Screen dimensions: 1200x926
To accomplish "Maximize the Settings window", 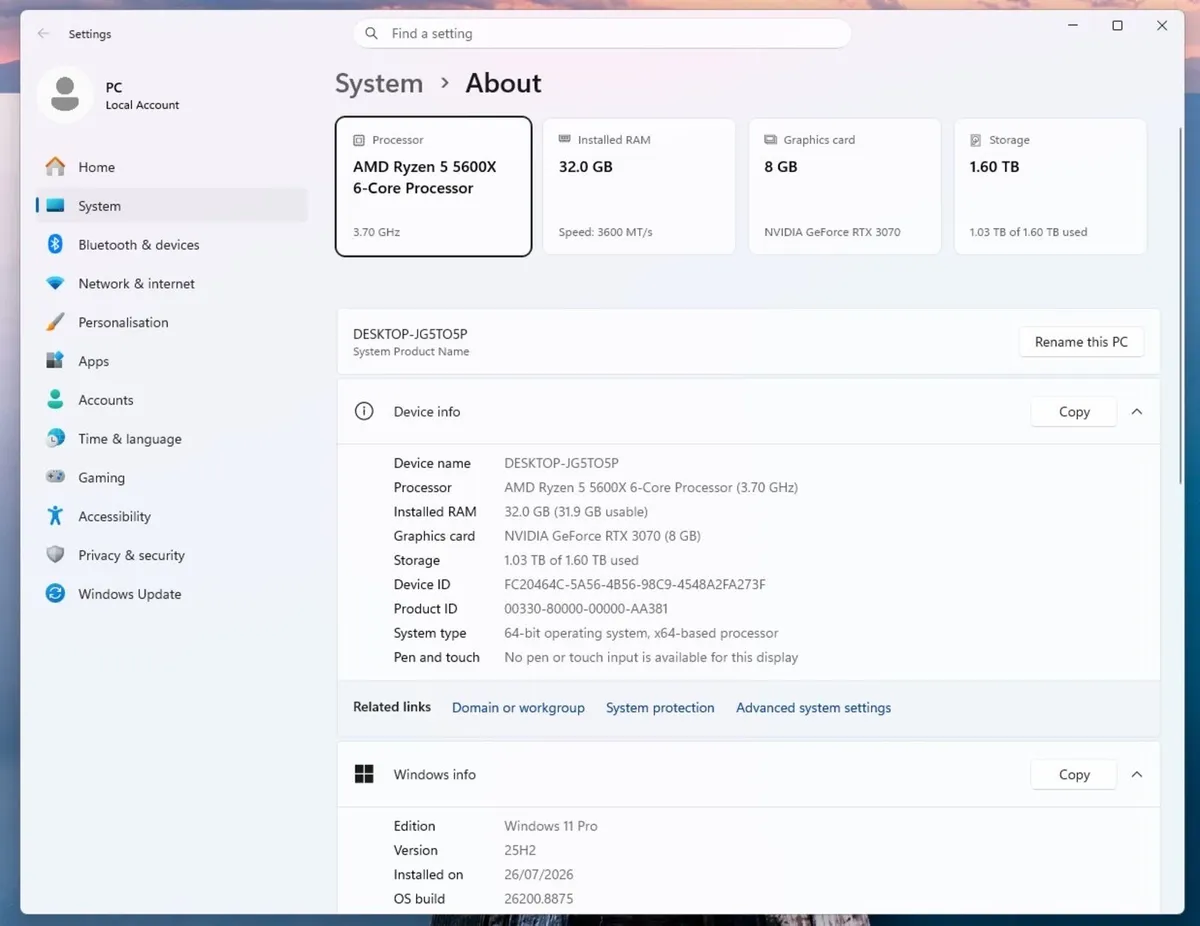I will tap(1117, 26).
